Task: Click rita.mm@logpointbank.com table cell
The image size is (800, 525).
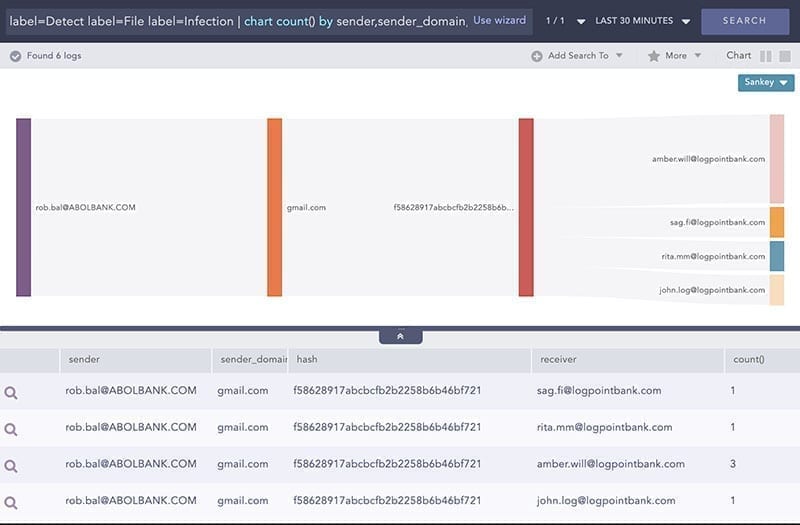Action: [x=604, y=428]
